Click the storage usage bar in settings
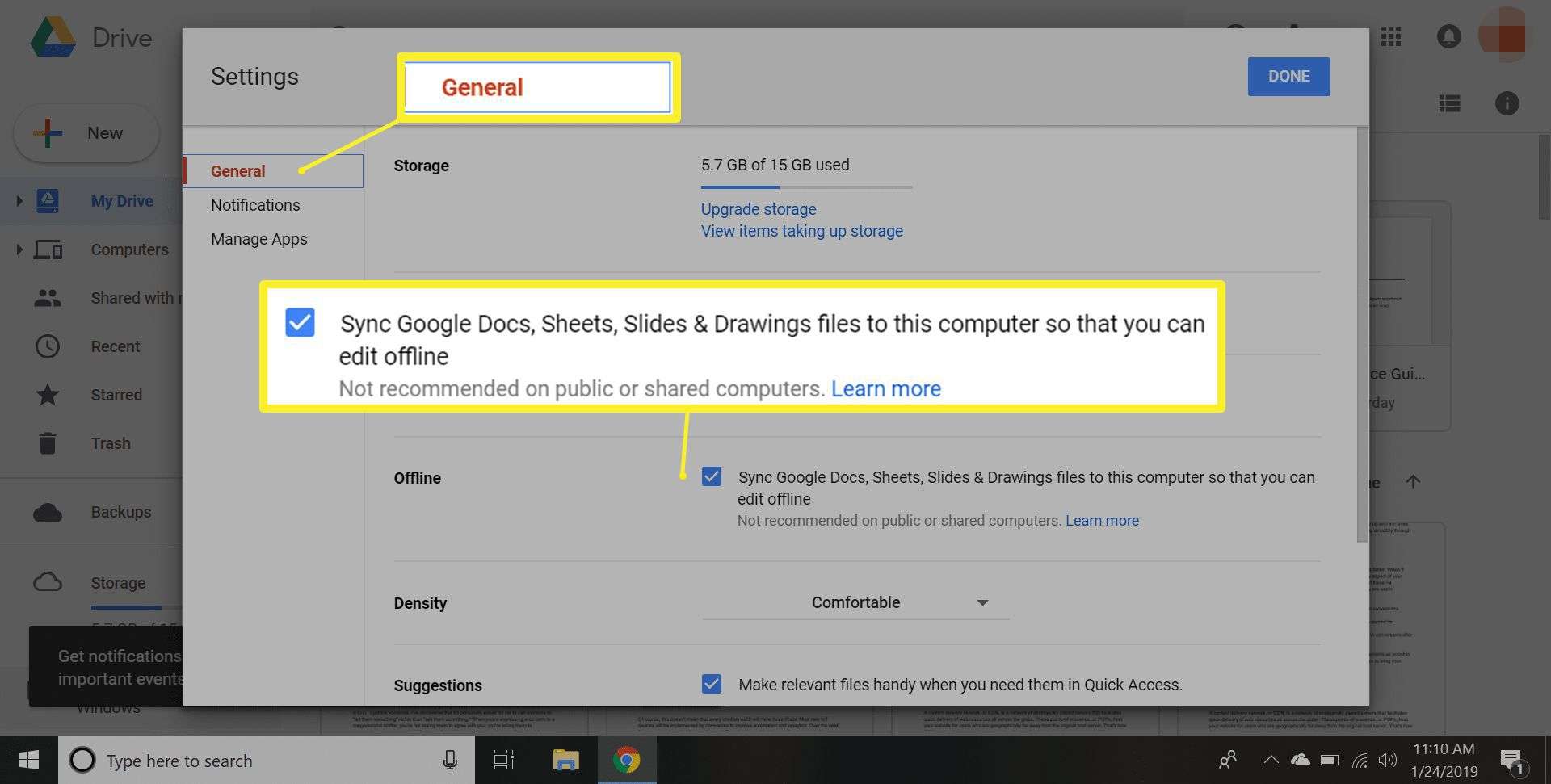Image resolution: width=1551 pixels, height=784 pixels. (806, 187)
